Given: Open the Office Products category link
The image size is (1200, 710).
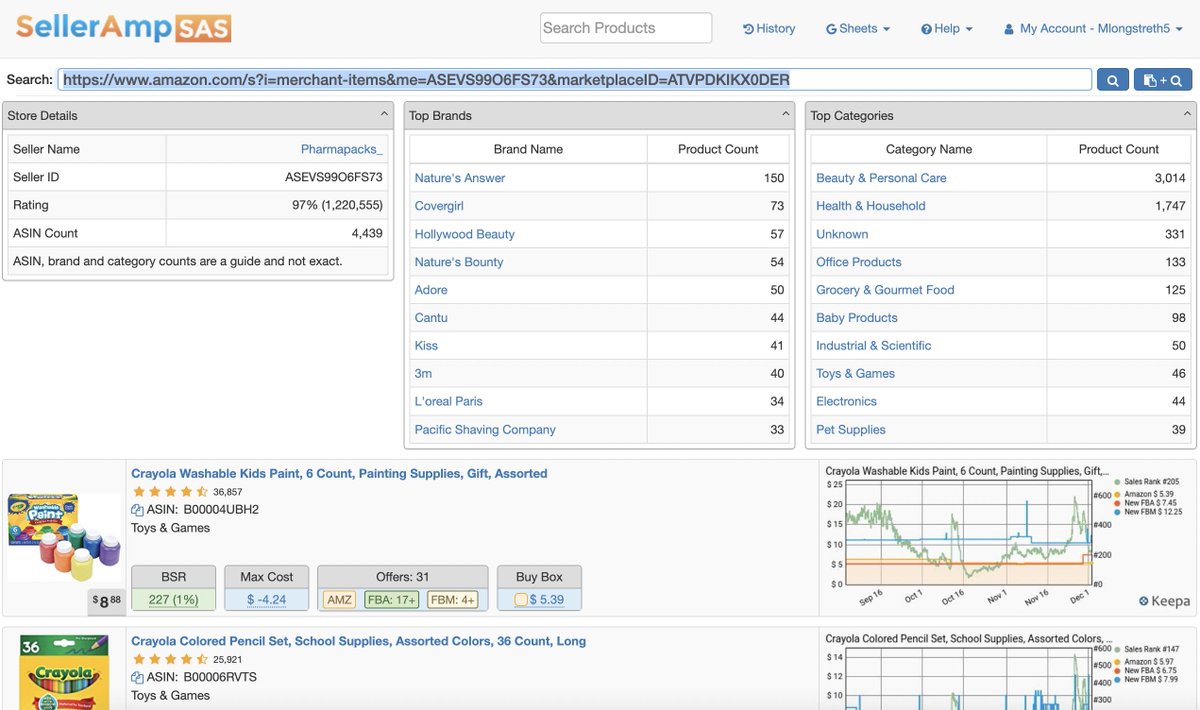Looking at the screenshot, I should tap(859, 262).
